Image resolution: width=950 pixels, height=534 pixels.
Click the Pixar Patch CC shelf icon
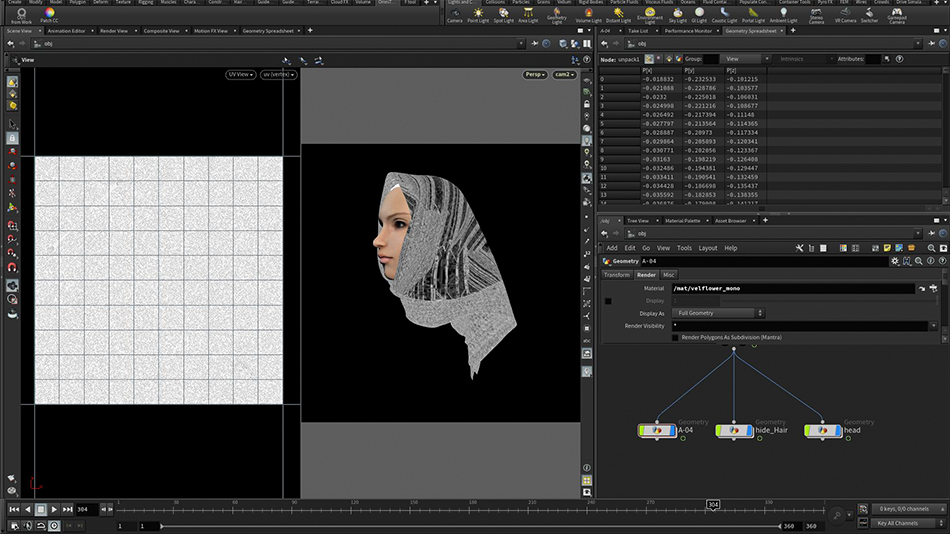point(47,14)
